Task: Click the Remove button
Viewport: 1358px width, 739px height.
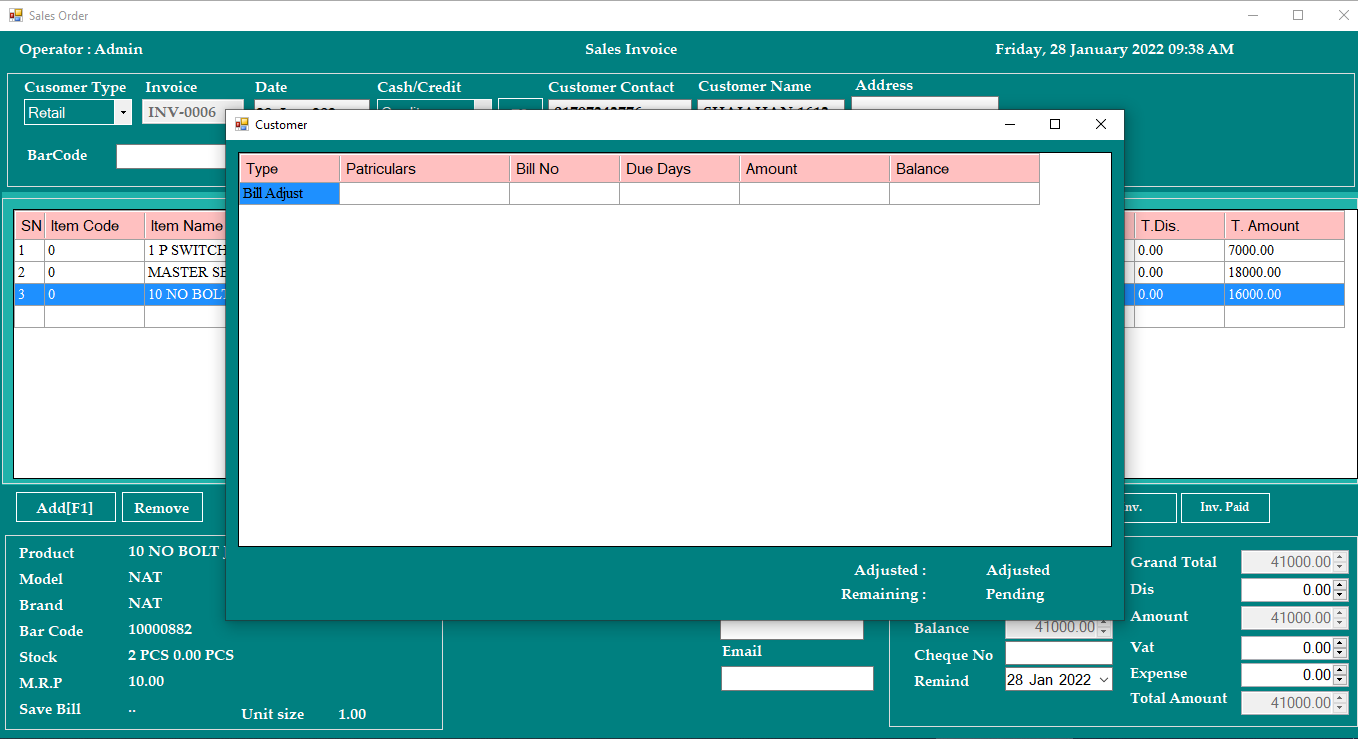Action: point(161,507)
